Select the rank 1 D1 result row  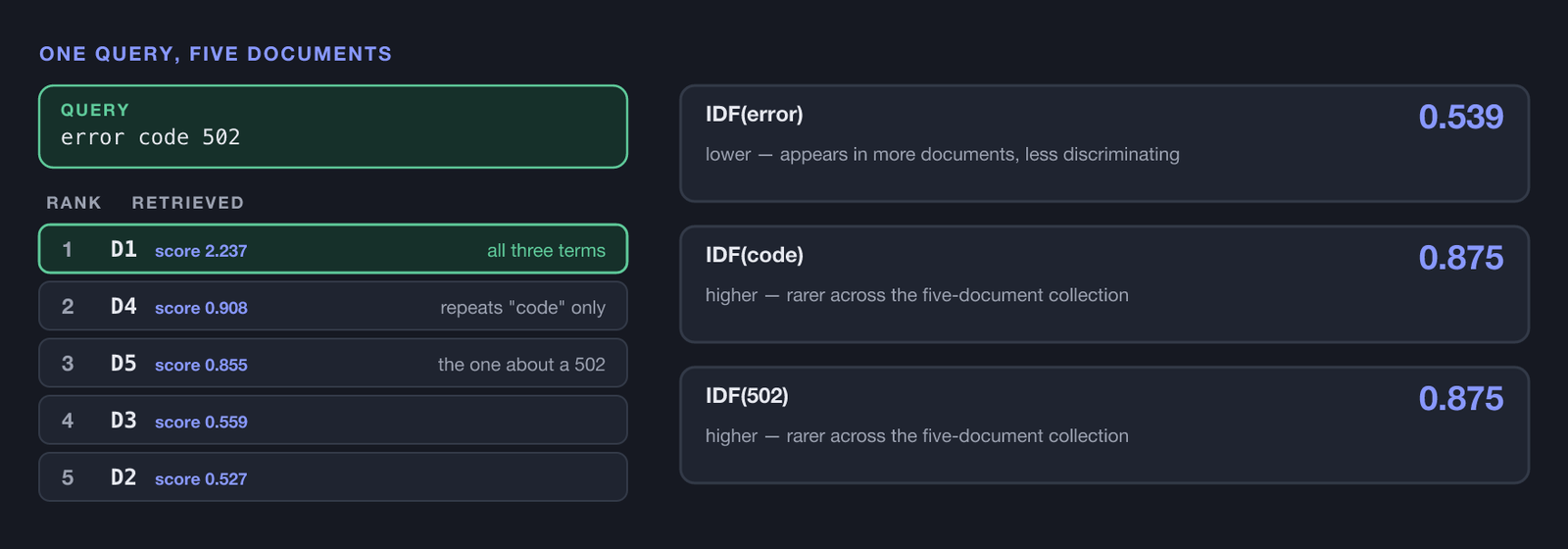(333, 249)
